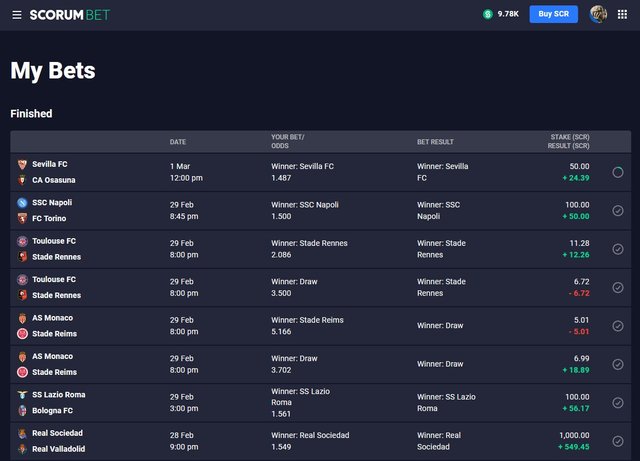Click the +50.00 result amount
This screenshot has width=640, height=461.
click(x=576, y=216)
